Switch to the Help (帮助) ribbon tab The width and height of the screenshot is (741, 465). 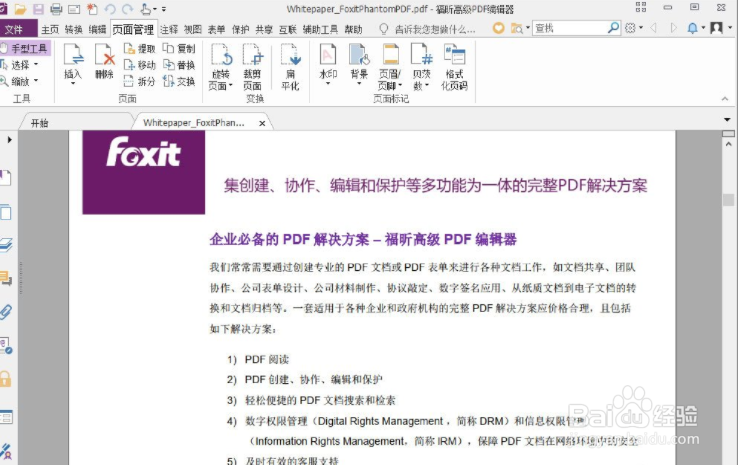(x=353, y=29)
